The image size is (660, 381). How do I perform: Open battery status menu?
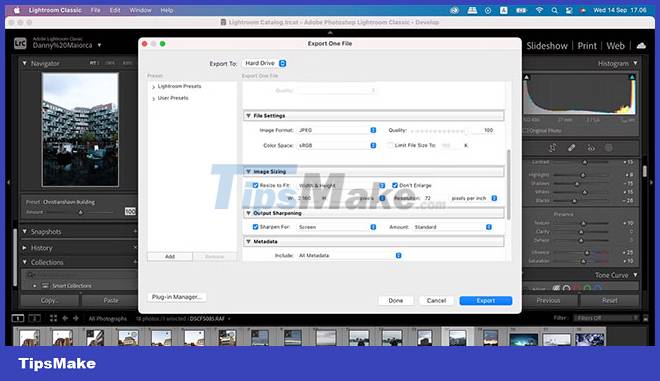click(521, 11)
